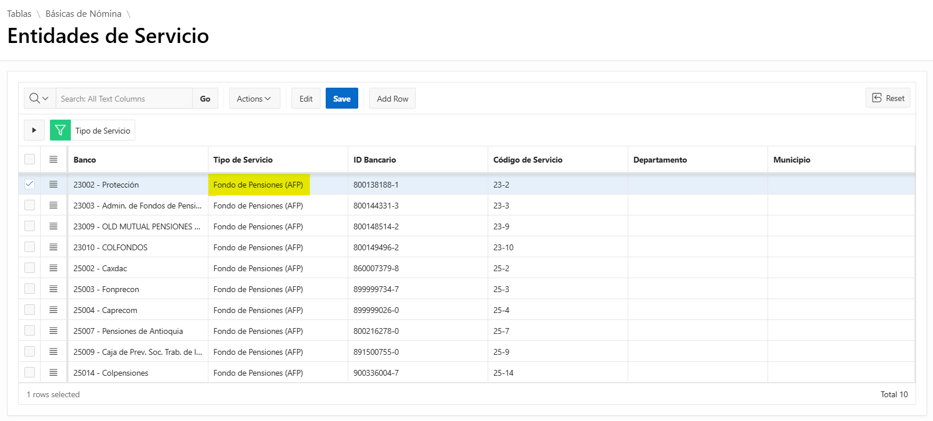
Task: Click Código de Servicio cell 23-2
Action: [x=558, y=185]
